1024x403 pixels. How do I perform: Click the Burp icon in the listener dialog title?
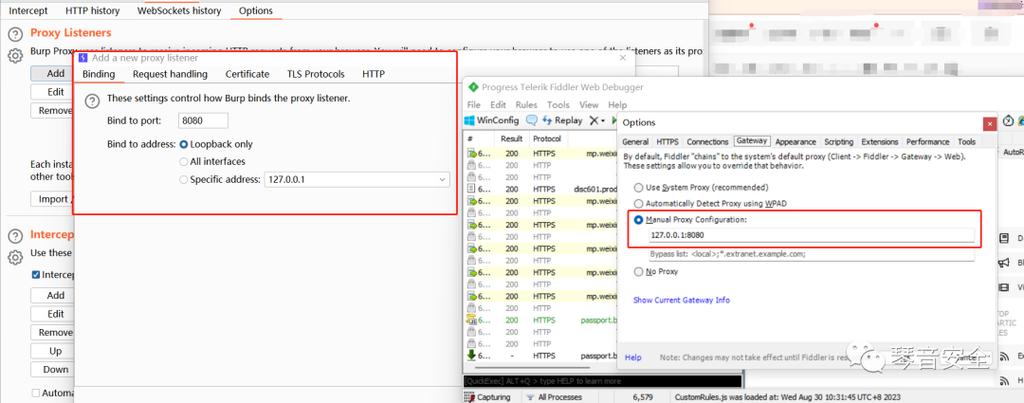pyautogui.click(x=83, y=57)
